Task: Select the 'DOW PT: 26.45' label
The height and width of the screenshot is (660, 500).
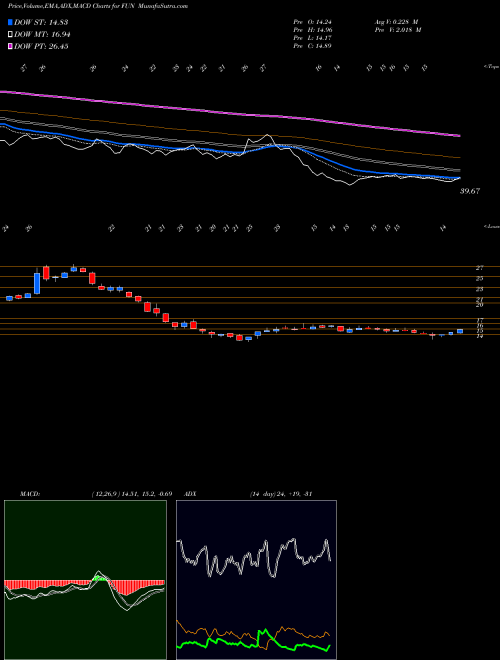Action: [41, 46]
